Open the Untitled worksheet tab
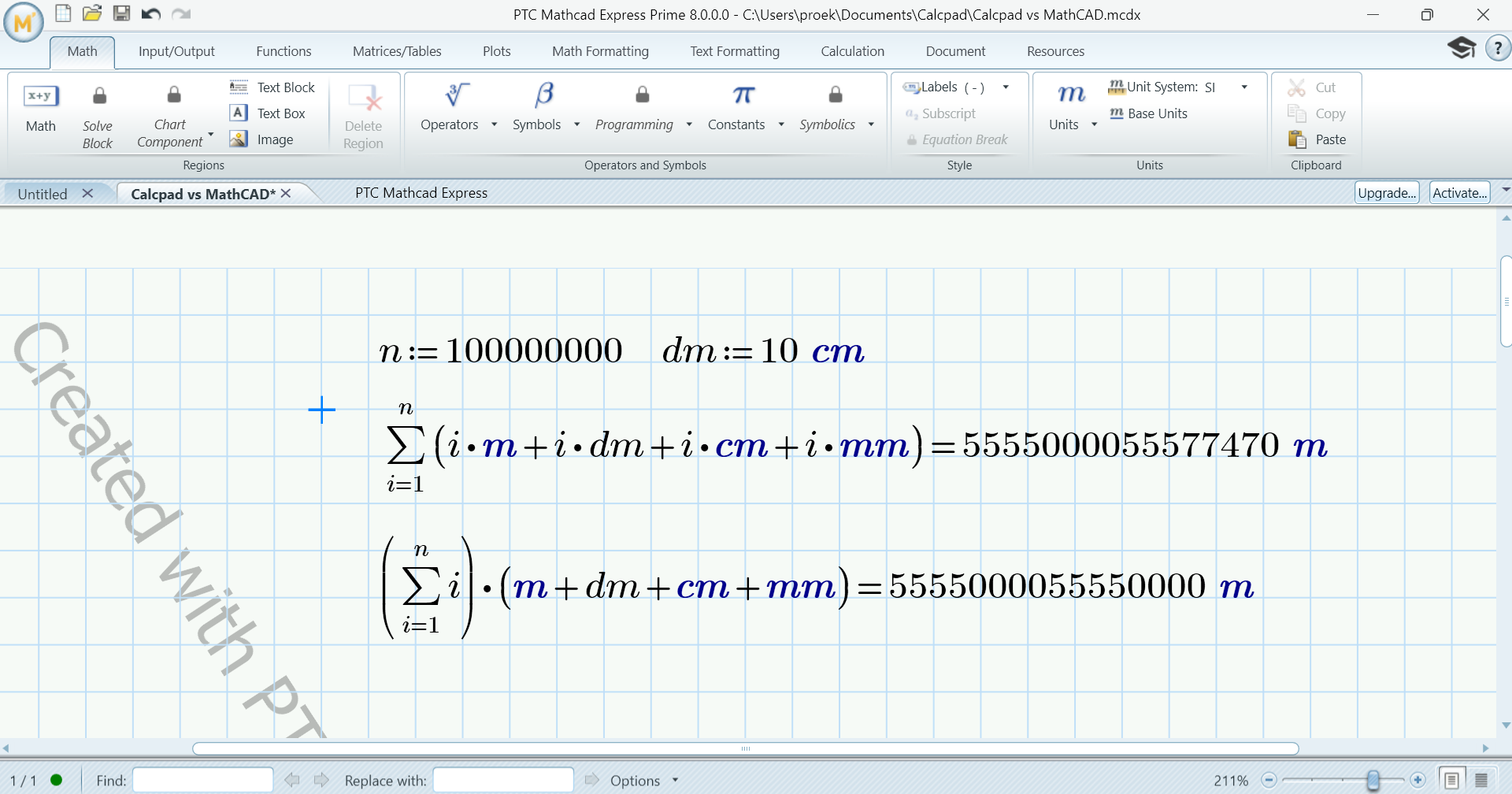This screenshot has height=794, width=1512. (43, 193)
